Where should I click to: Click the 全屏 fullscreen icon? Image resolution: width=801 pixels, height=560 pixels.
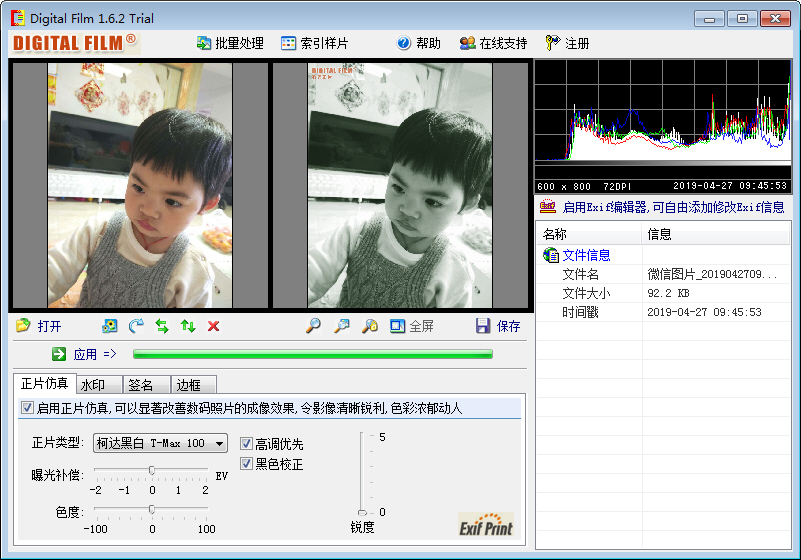398,326
